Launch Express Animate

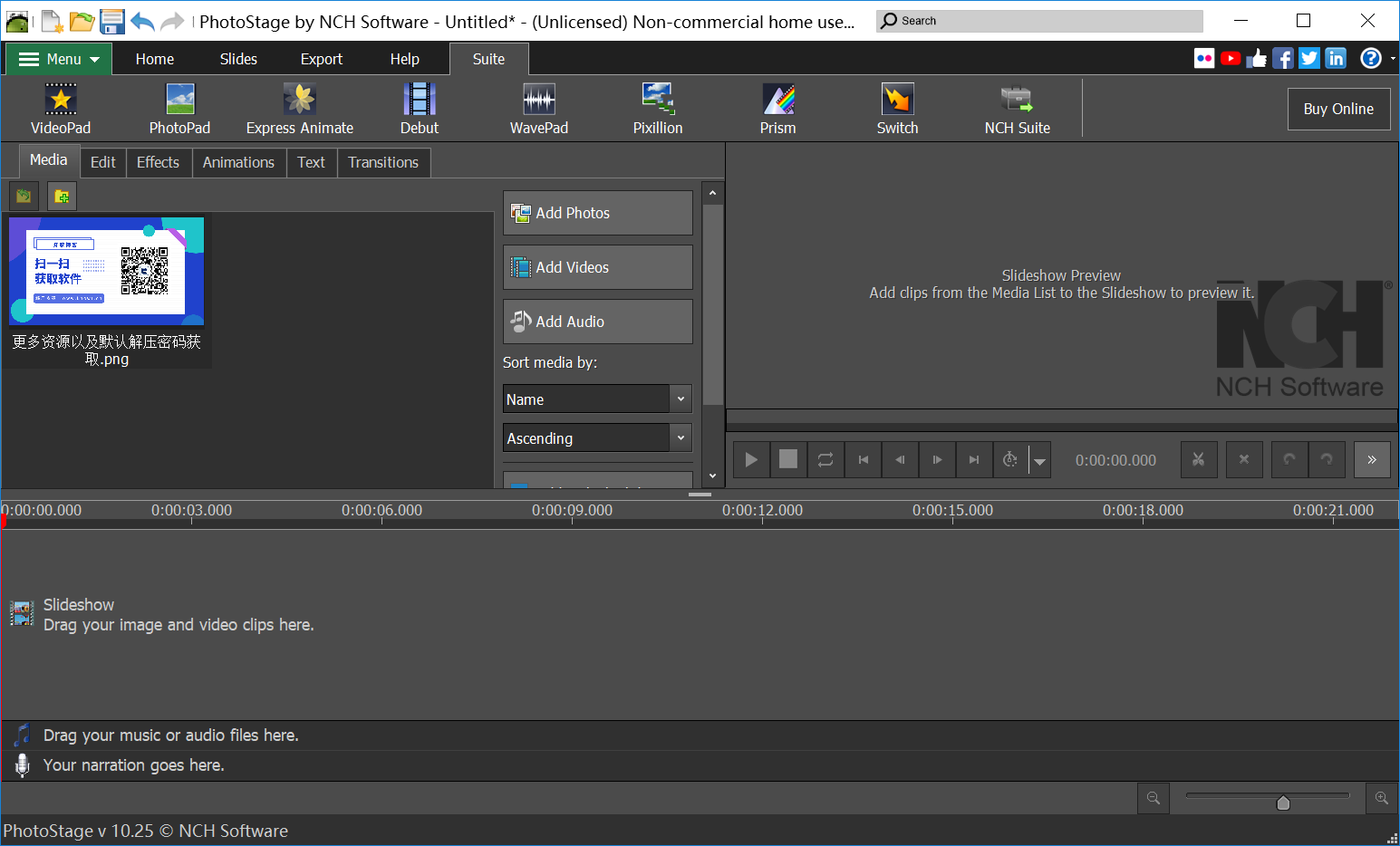pyautogui.click(x=300, y=109)
